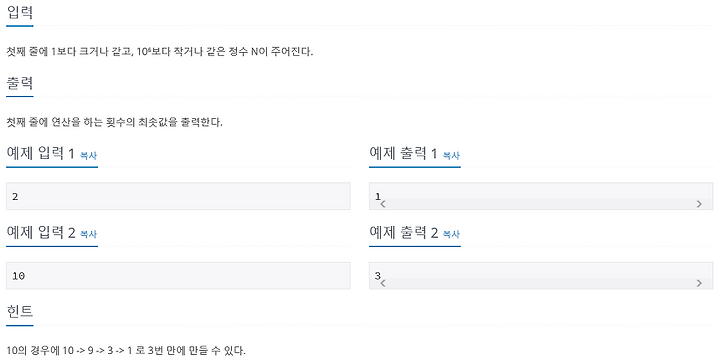720x364 pixels.
Task: Click the 예제 출력 2 heading text
Action: click(x=404, y=232)
